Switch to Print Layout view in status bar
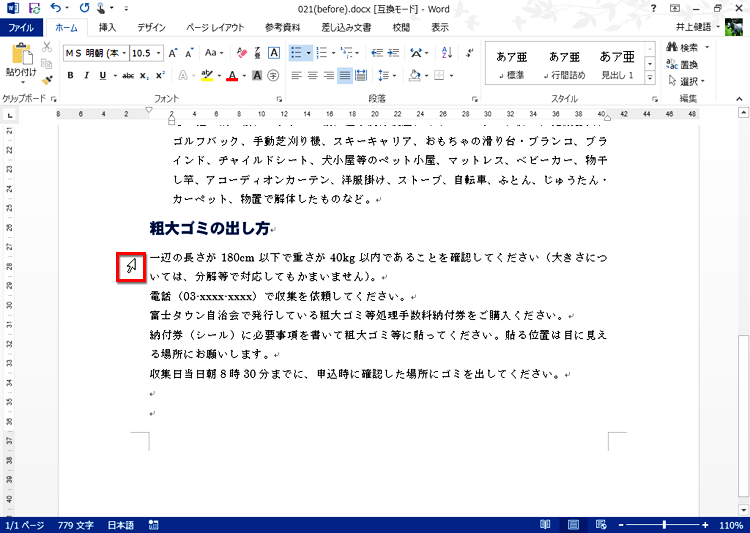Image resolution: width=750 pixels, height=533 pixels. pos(573,525)
